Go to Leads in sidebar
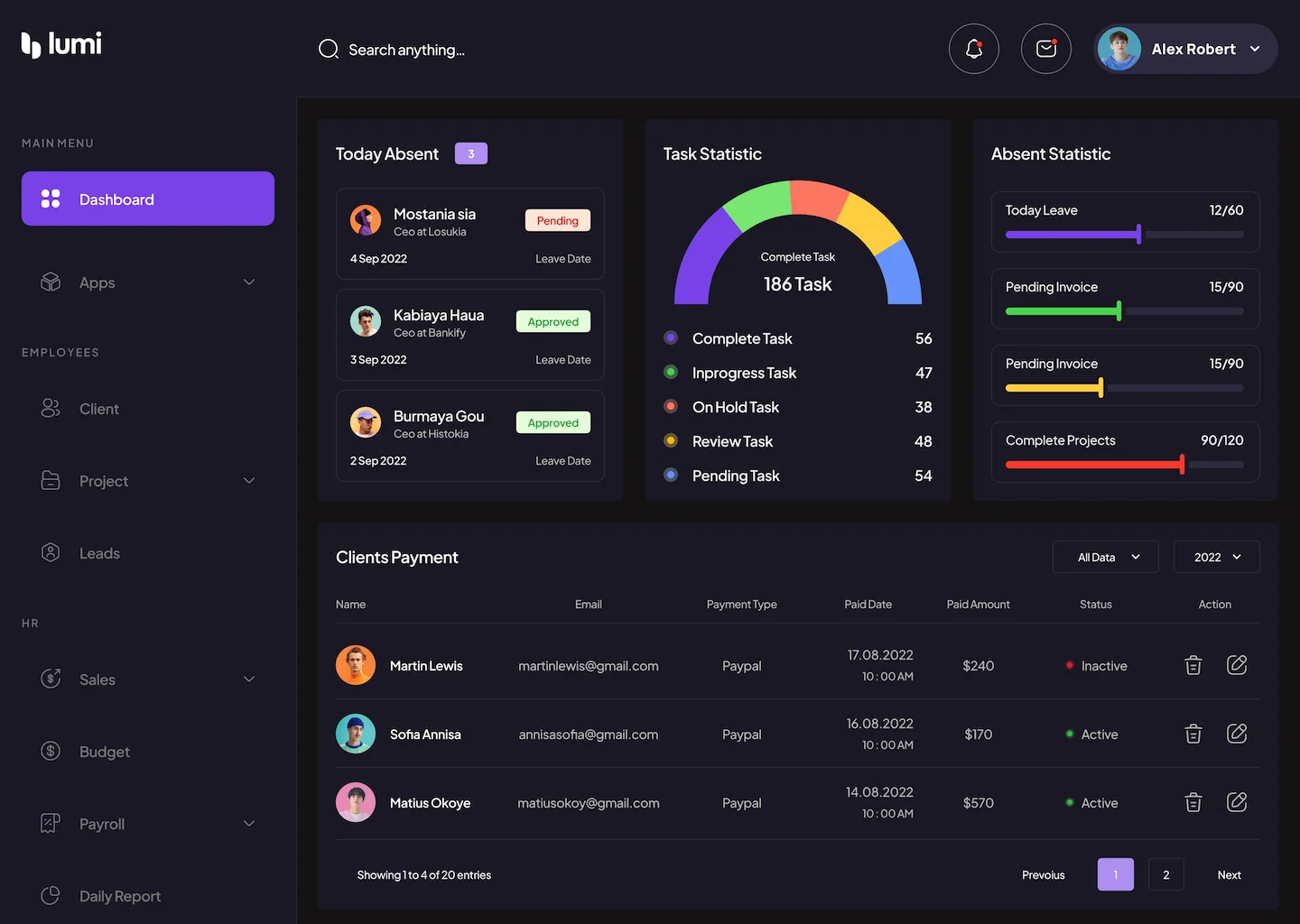The width and height of the screenshot is (1300, 924). click(99, 553)
